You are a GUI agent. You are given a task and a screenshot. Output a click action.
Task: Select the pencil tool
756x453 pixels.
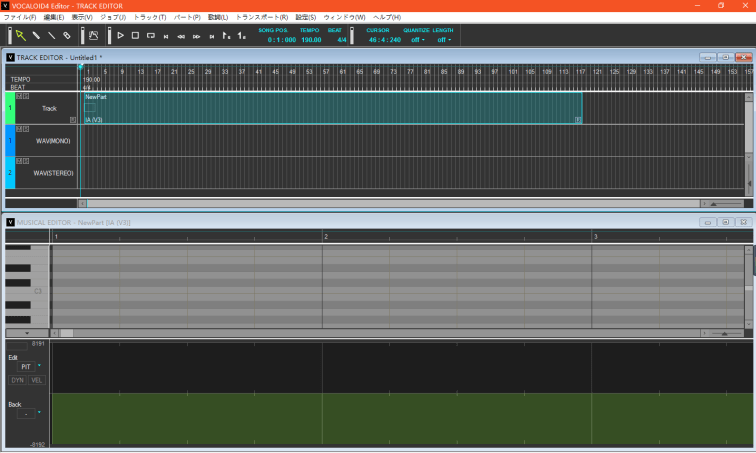(x=35, y=35)
